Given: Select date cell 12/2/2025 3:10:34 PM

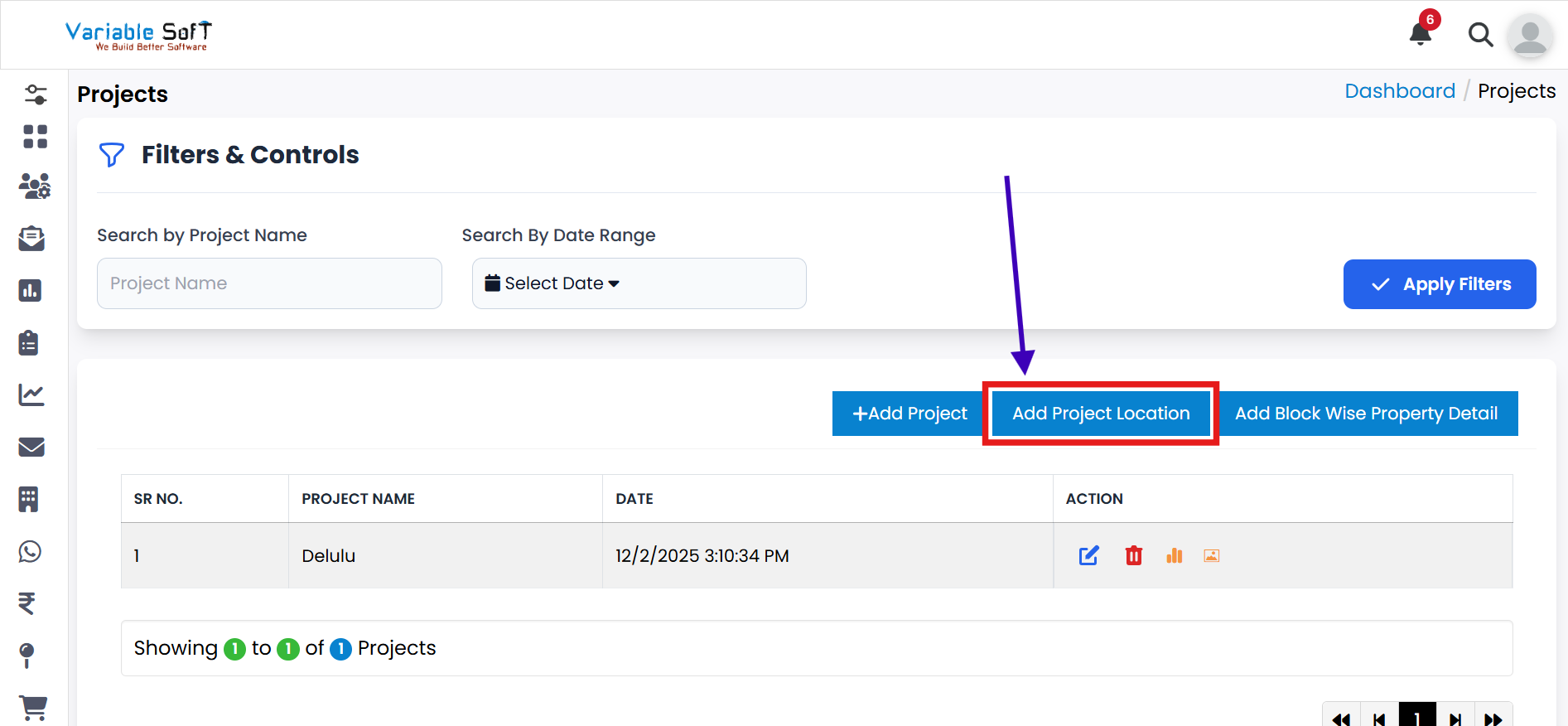Looking at the screenshot, I should click(827, 555).
